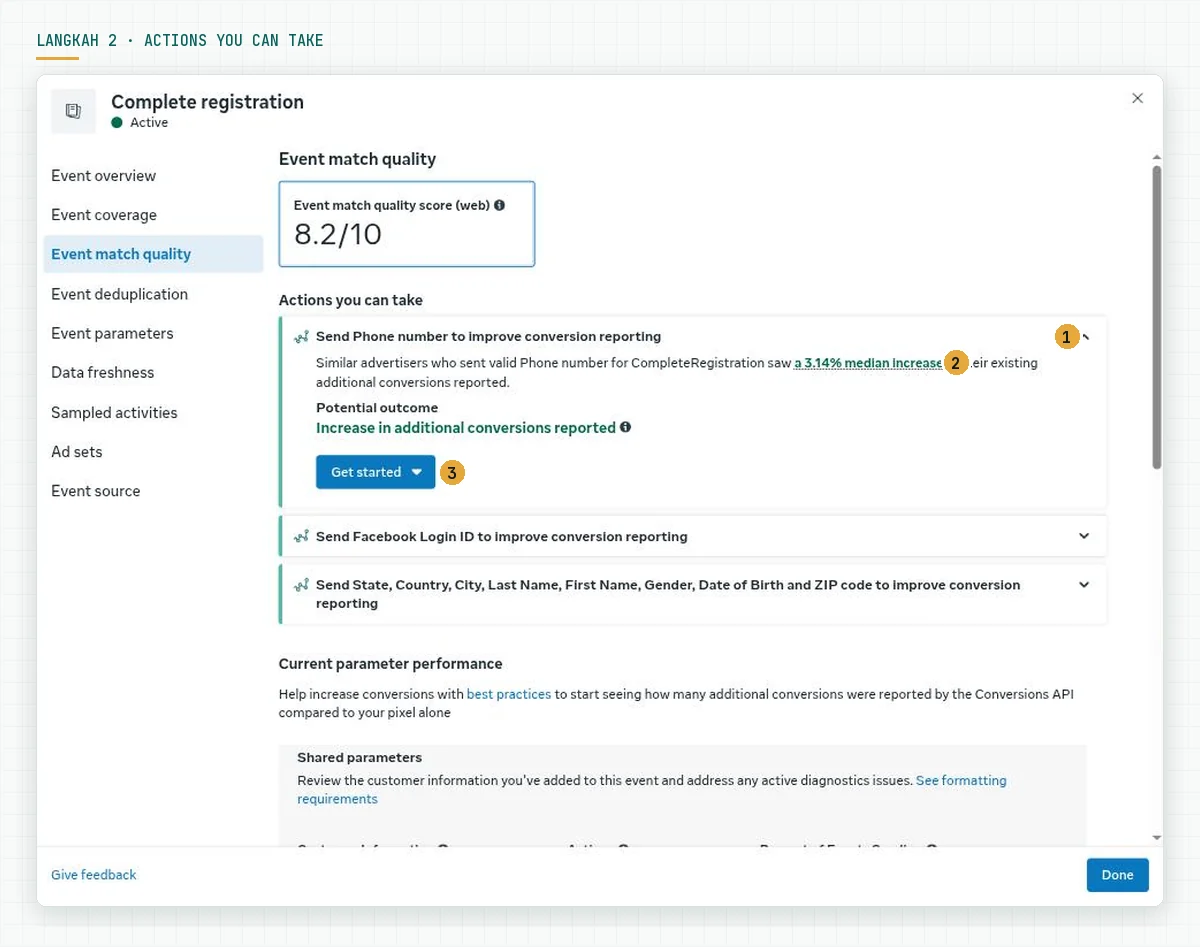This screenshot has width=1200, height=947.
Task: Expand the Send State, Country, City recommendation
Action: tap(1084, 585)
